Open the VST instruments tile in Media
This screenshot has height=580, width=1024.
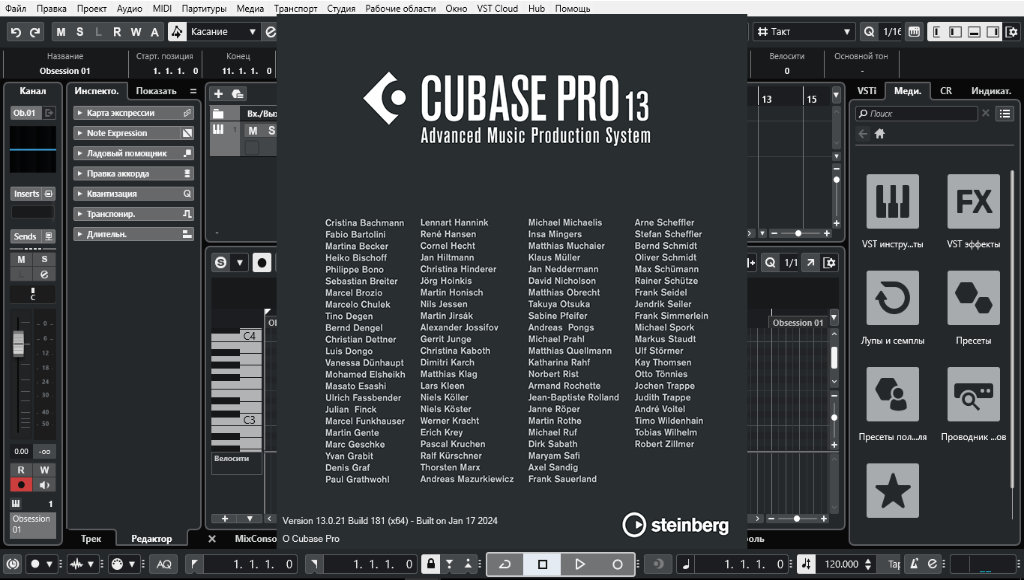(892, 201)
